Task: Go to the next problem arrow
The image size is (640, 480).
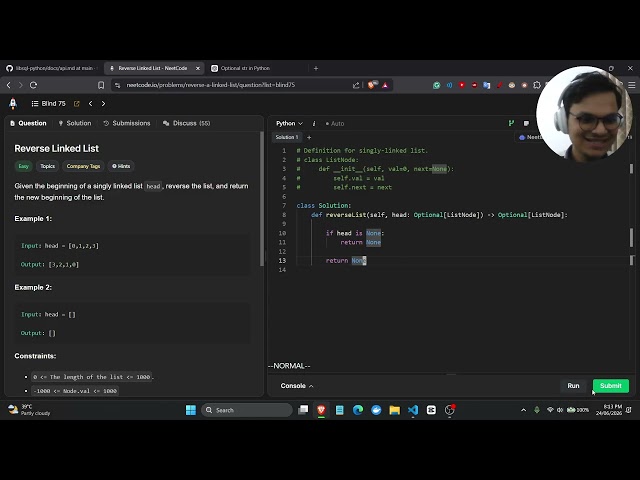Action: click(x=103, y=104)
